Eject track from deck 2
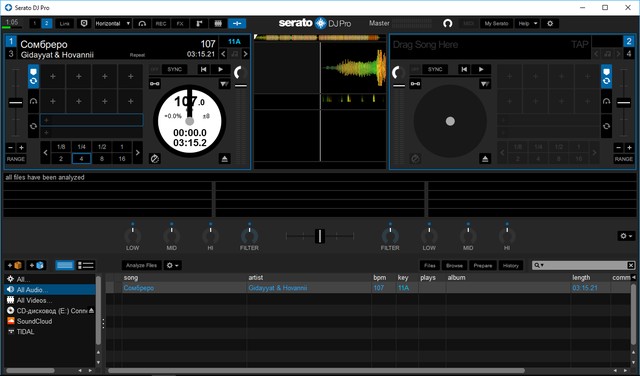The image size is (640, 376). [x=485, y=158]
